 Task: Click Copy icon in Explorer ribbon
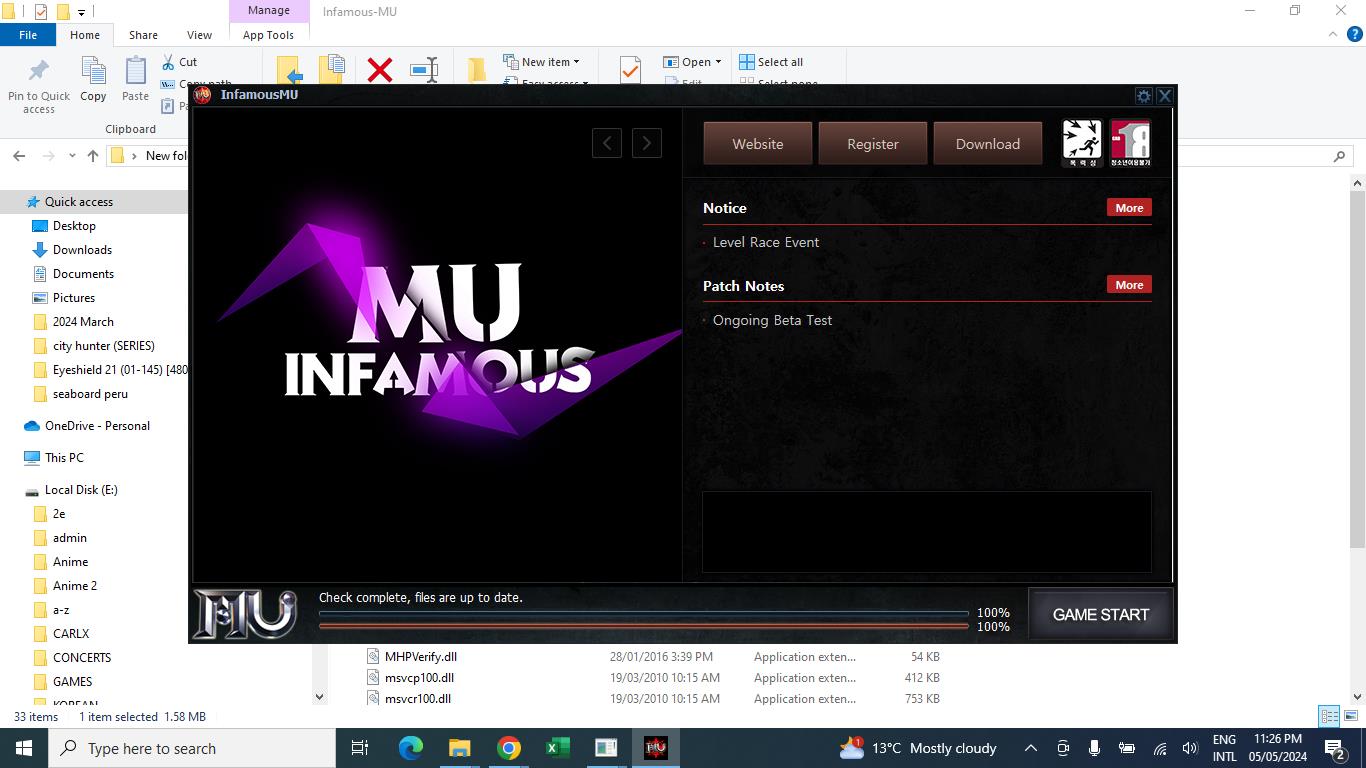(93, 79)
